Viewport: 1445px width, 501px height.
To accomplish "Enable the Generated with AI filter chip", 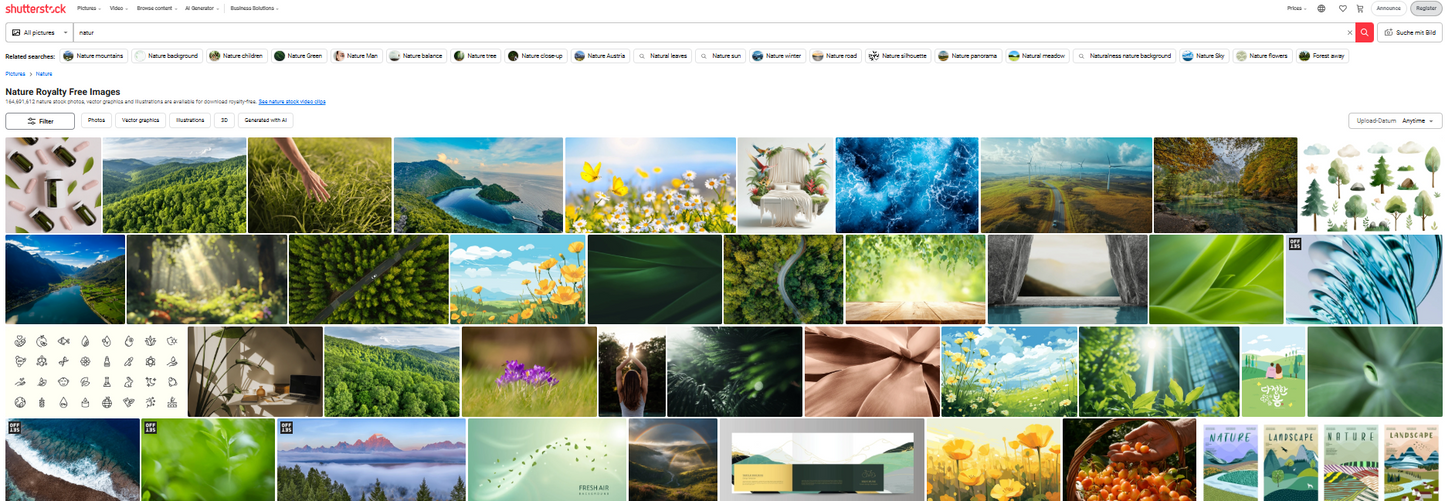I will pos(265,120).
